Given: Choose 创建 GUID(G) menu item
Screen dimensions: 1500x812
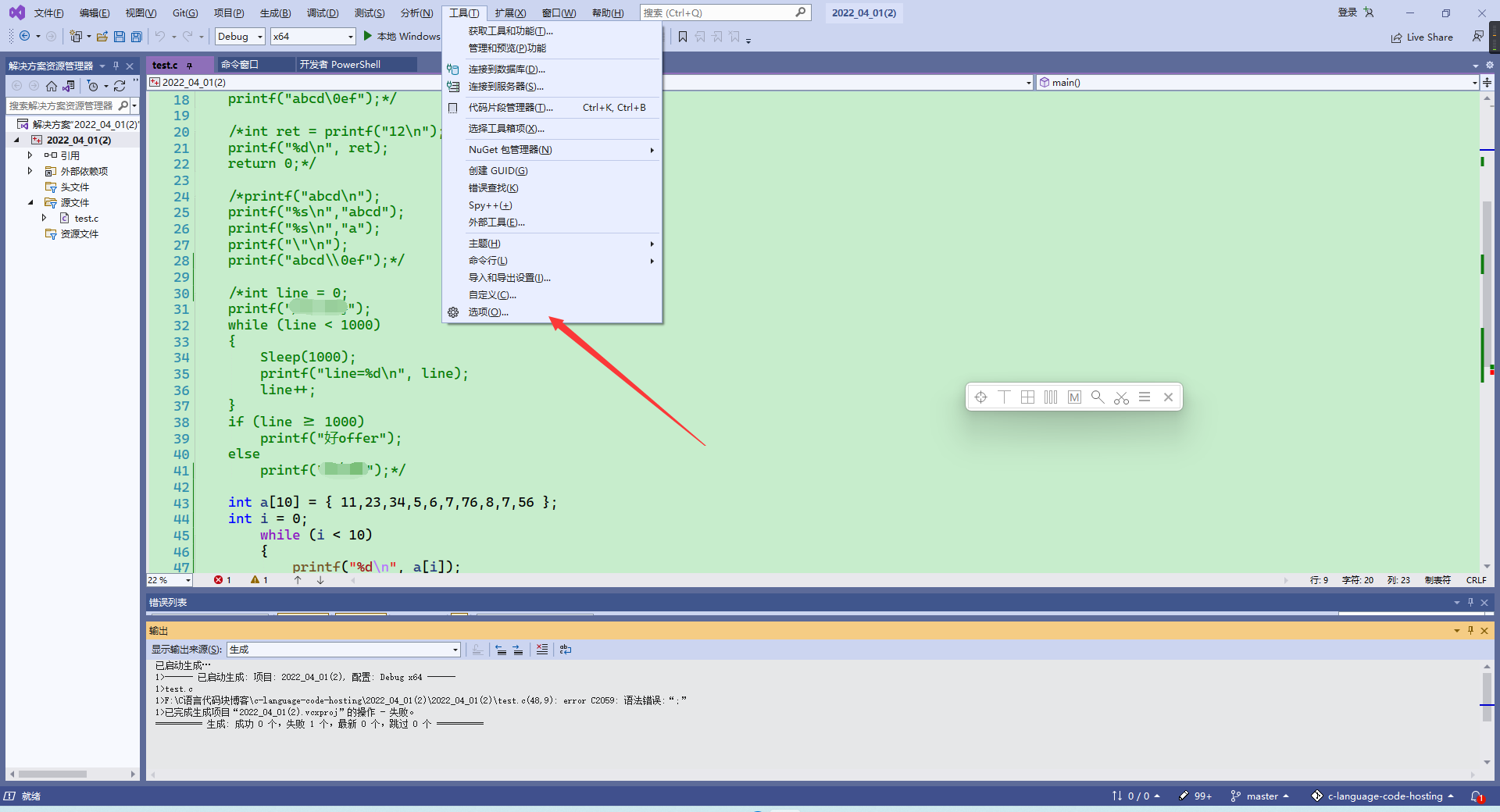Looking at the screenshot, I should [552, 171].
